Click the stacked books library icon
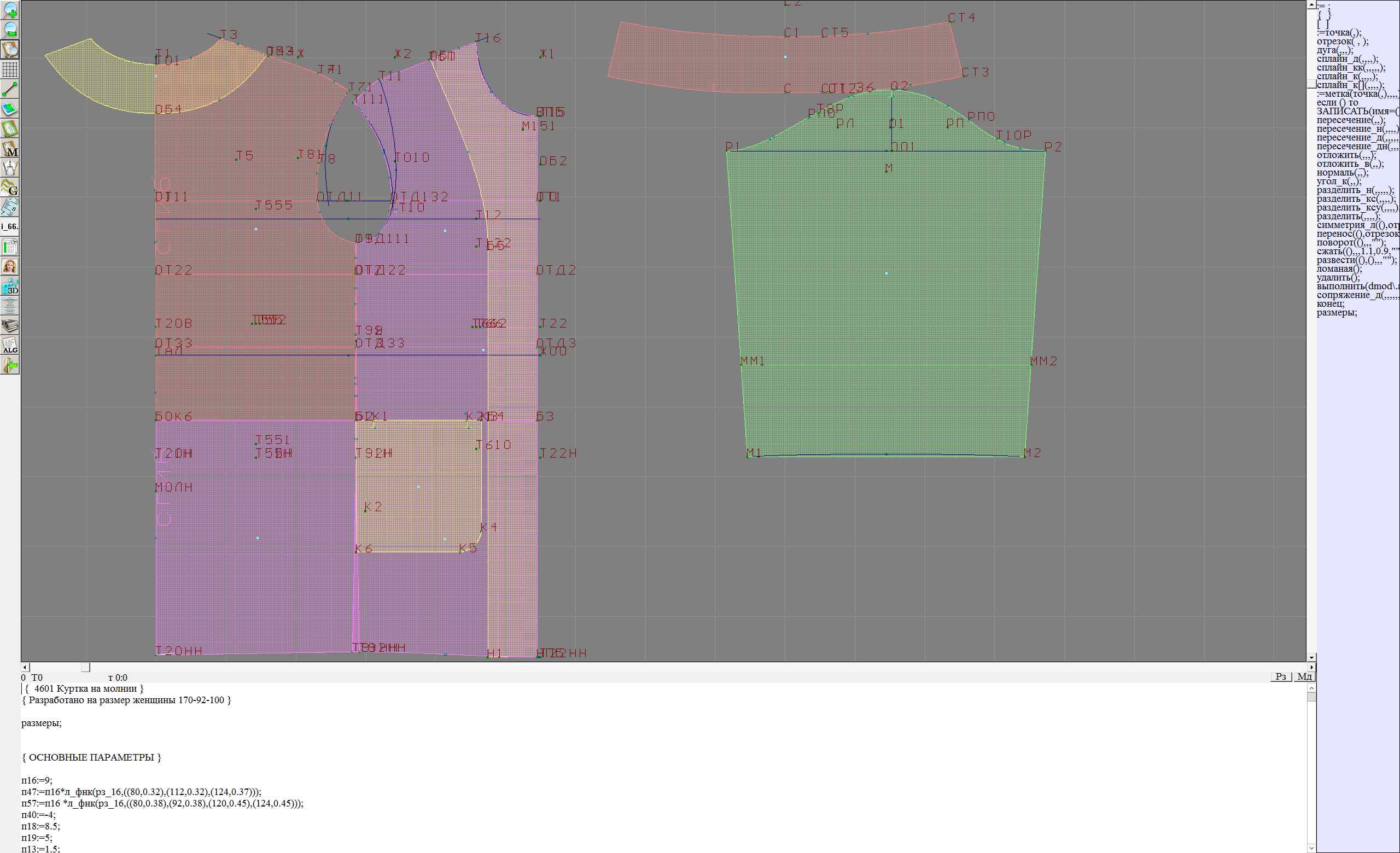Screen dimensions: 1400x853 coord(10,325)
